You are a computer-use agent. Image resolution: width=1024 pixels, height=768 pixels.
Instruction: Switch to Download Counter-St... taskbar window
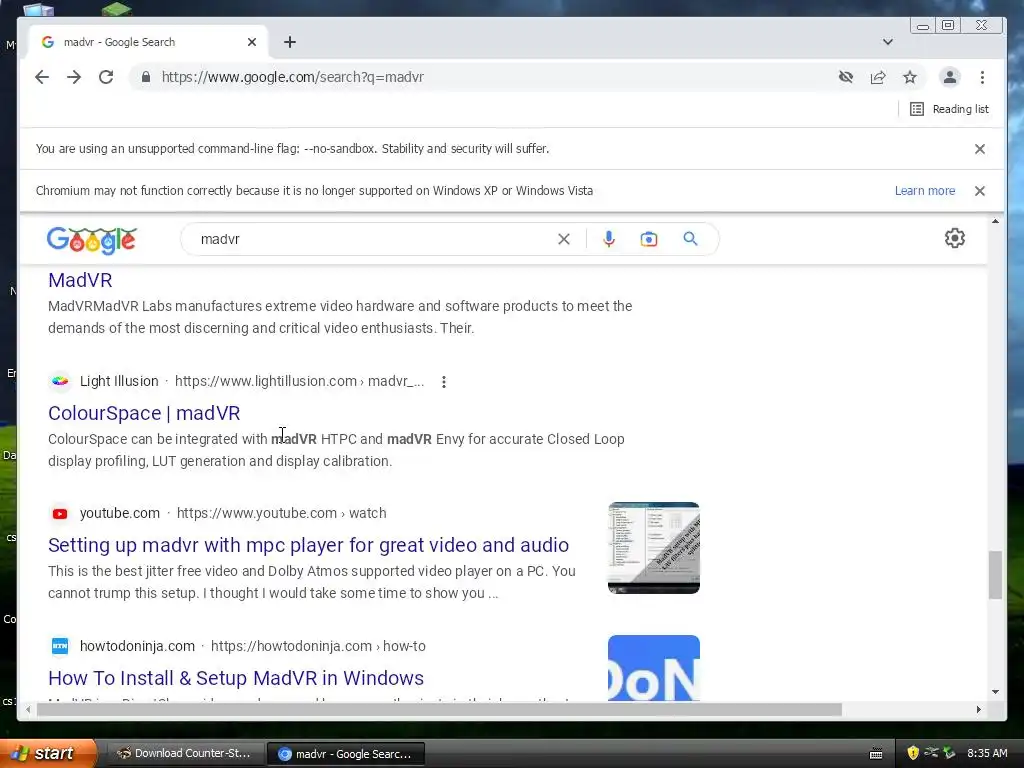[184, 754]
